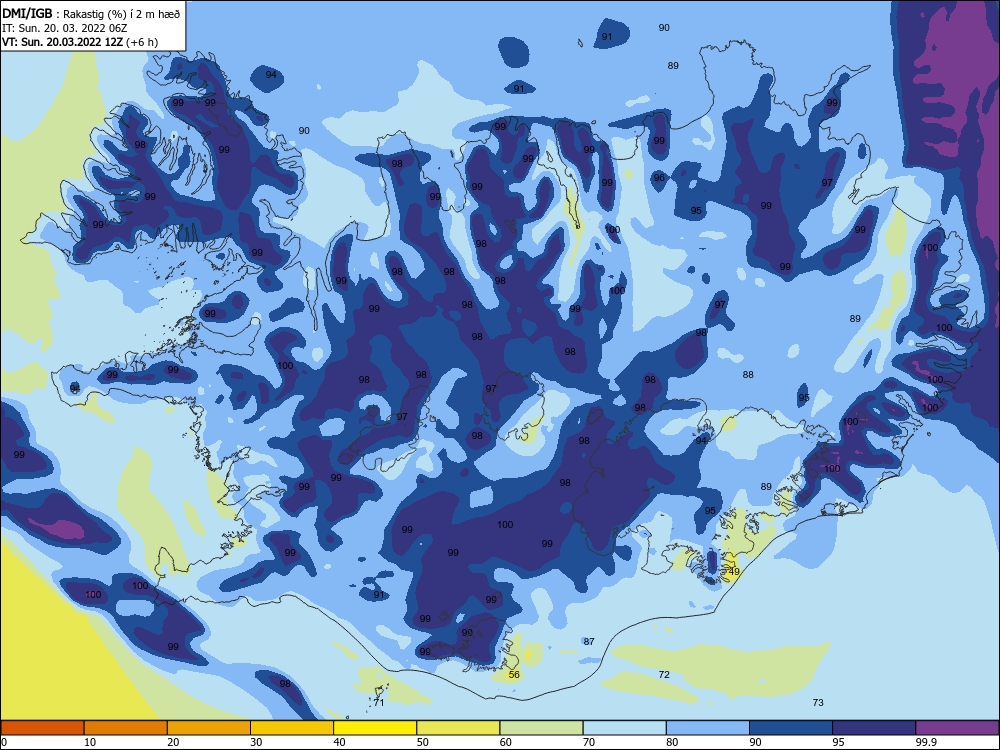Click the legend tick label '50'
Screen dimensions: 1000x750
pos(423,742)
